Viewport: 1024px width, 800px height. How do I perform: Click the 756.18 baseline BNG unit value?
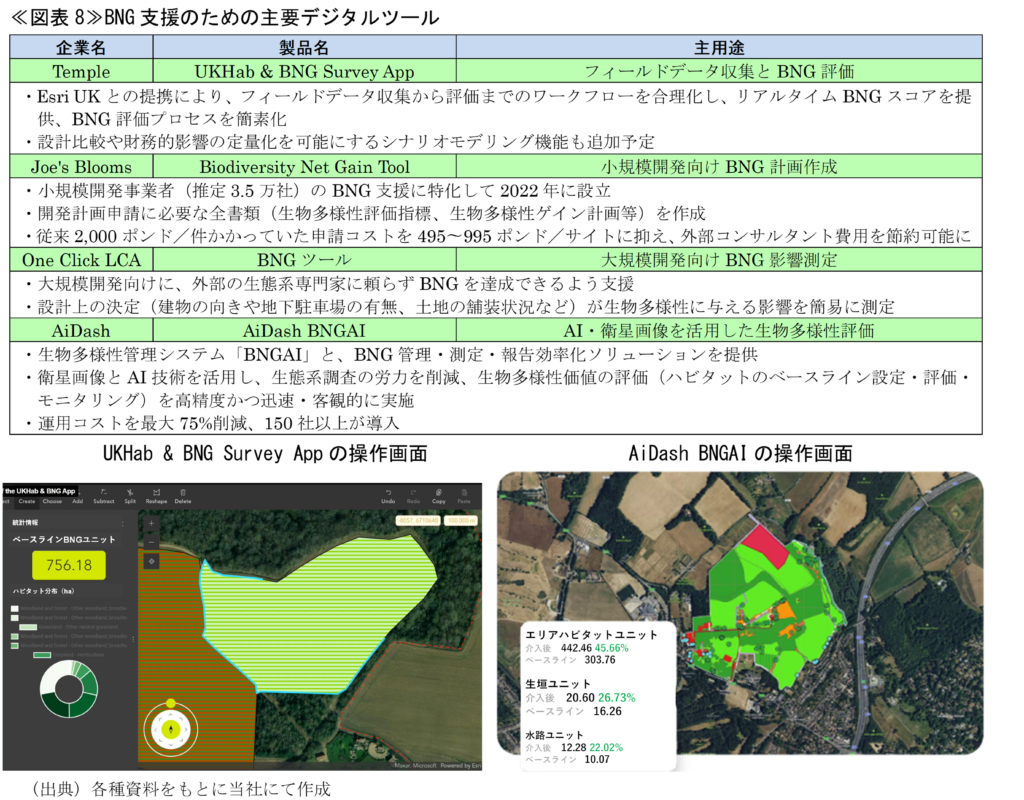pyautogui.click(x=69, y=565)
